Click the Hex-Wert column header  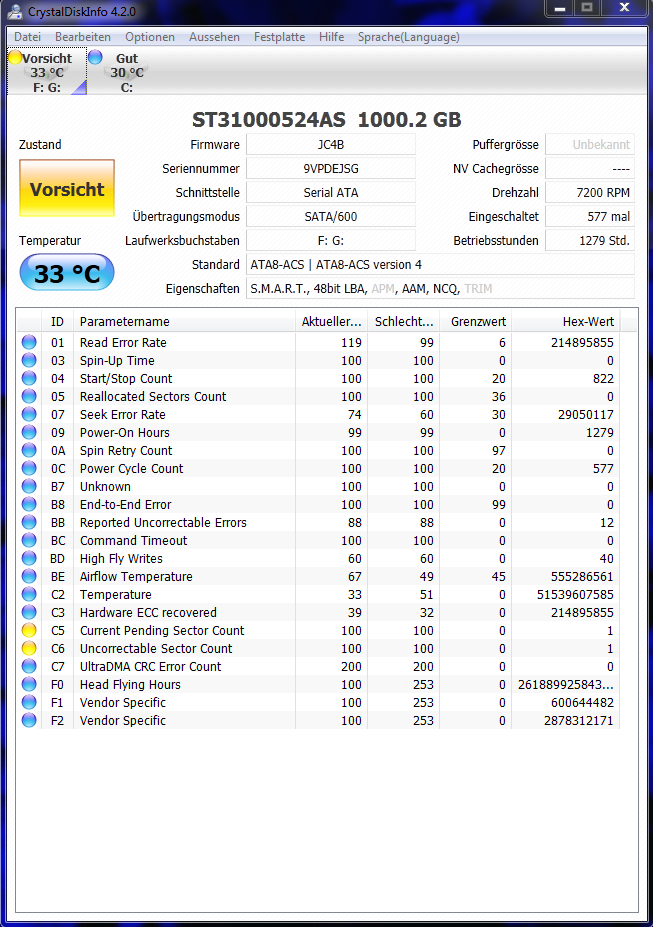point(566,321)
